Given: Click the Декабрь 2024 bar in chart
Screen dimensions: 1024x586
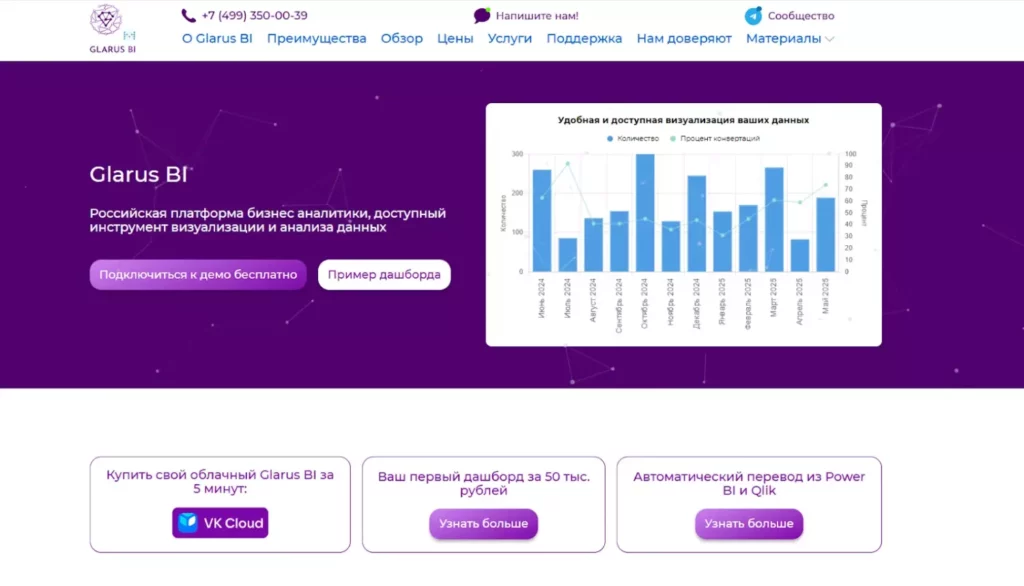Looking at the screenshot, I should click(697, 223).
